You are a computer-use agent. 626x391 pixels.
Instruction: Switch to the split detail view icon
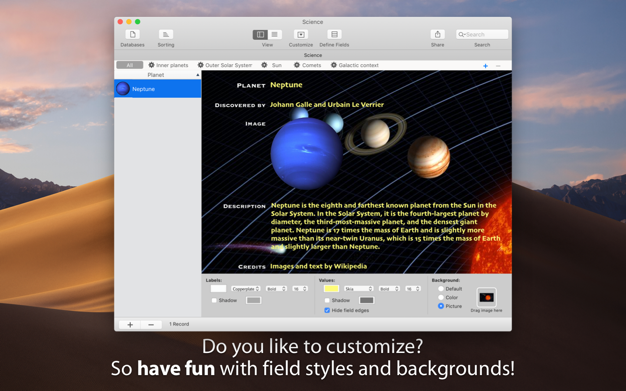(x=260, y=35)
